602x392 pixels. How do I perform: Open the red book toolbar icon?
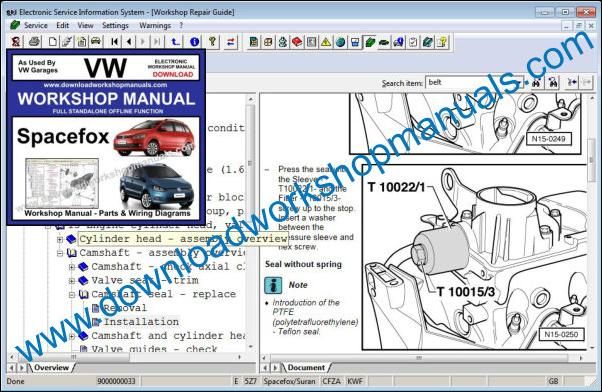tap(297, 41)
